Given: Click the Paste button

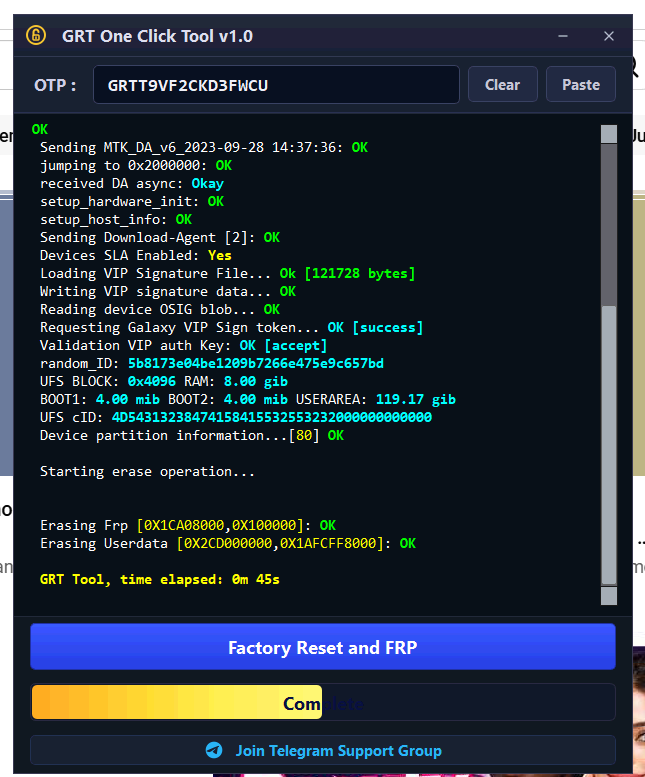Looking at the screenshot, I should pyautogui.click(x=581, y=85).
